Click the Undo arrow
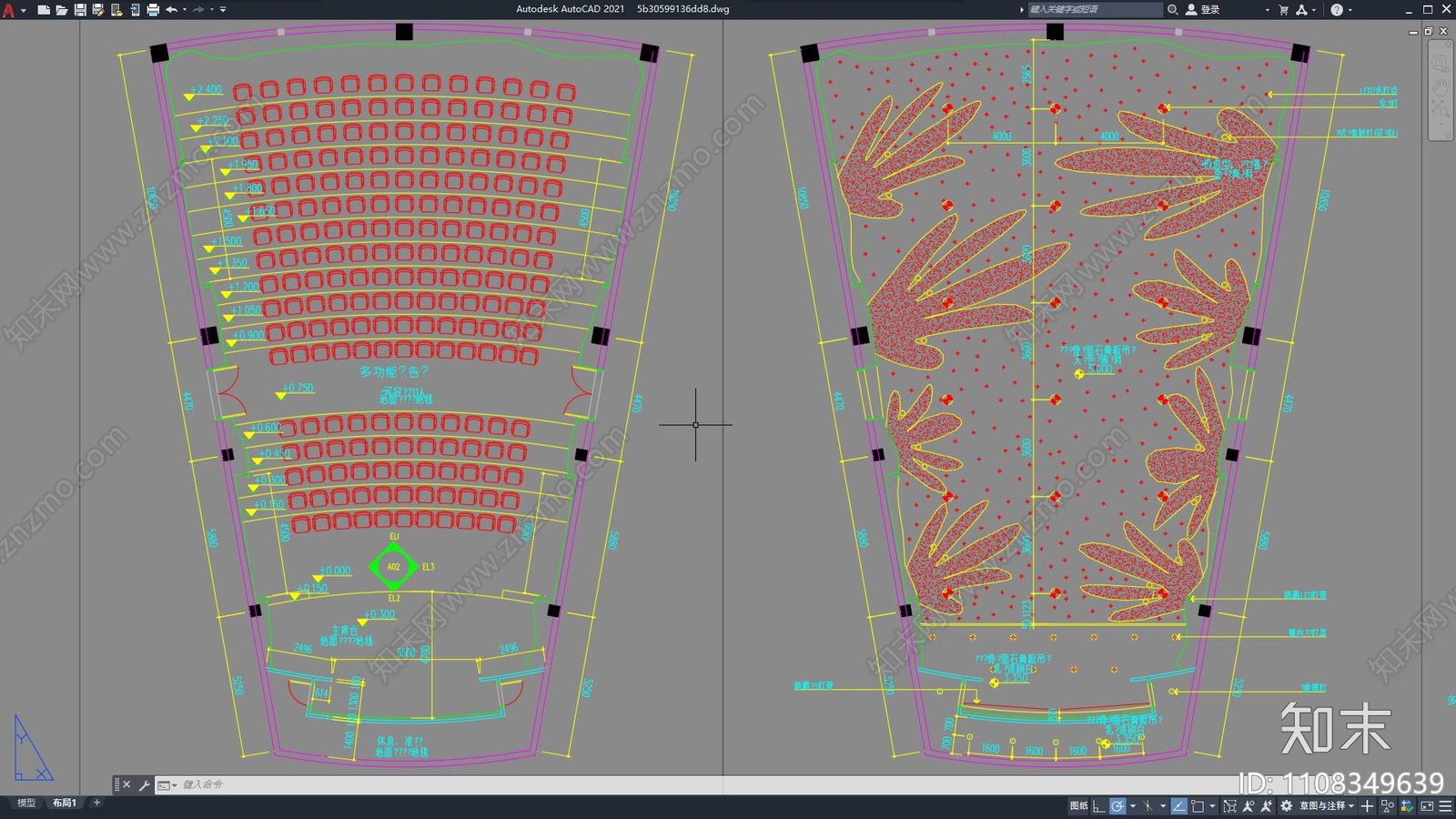The height and width of the screenshot is (819, 1456). click(x=172, y=9)
